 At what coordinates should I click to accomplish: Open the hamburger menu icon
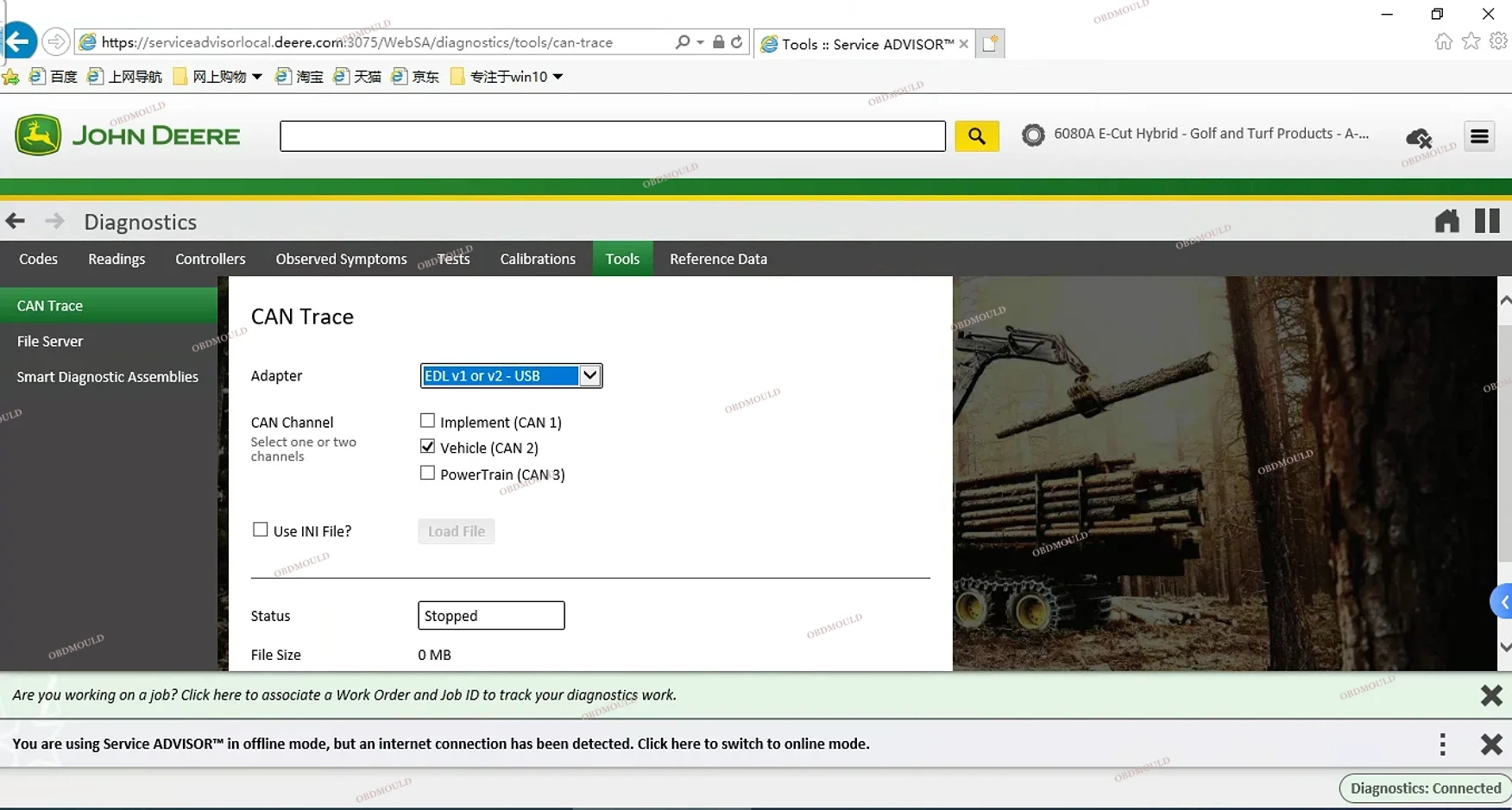point(1479,136)
